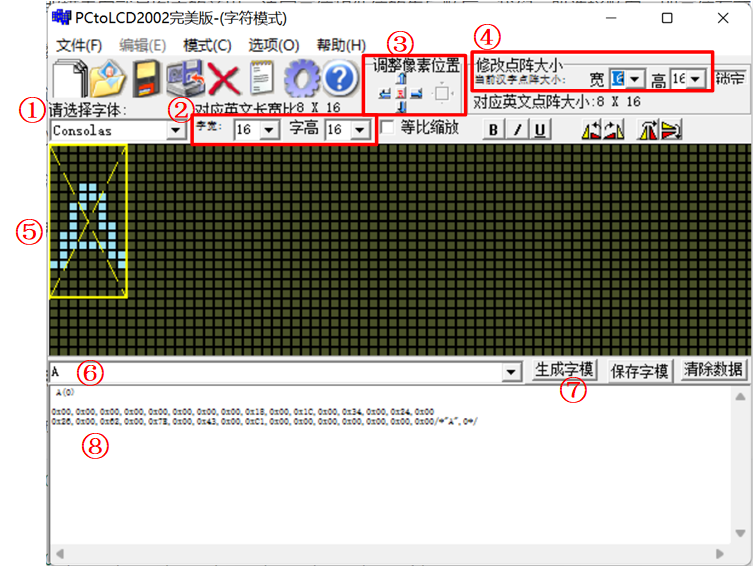
Task: Click the 清除数据 button
Action: coord(714,370)
